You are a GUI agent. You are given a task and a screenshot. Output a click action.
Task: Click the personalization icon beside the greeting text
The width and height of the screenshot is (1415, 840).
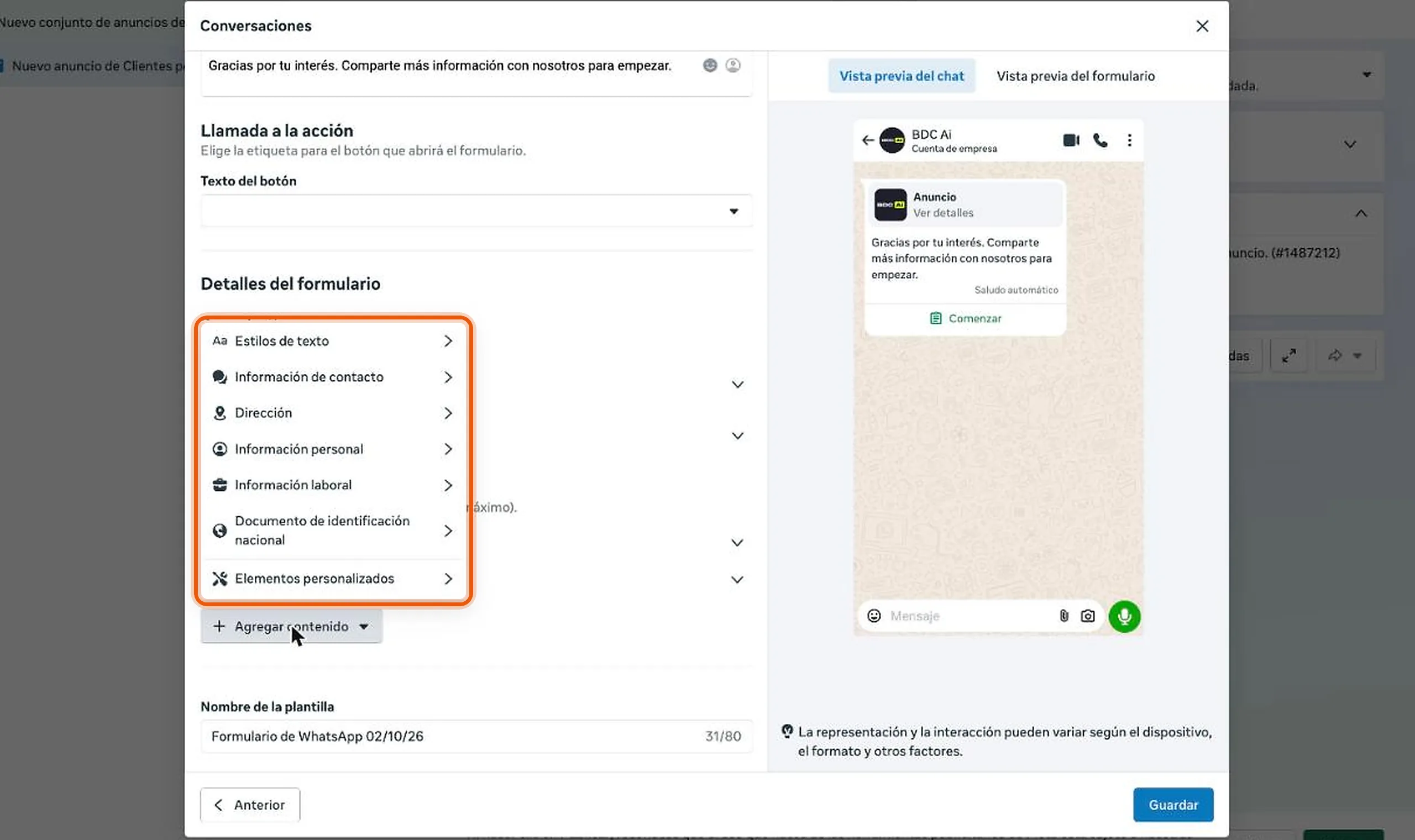(x=733, y=65)
